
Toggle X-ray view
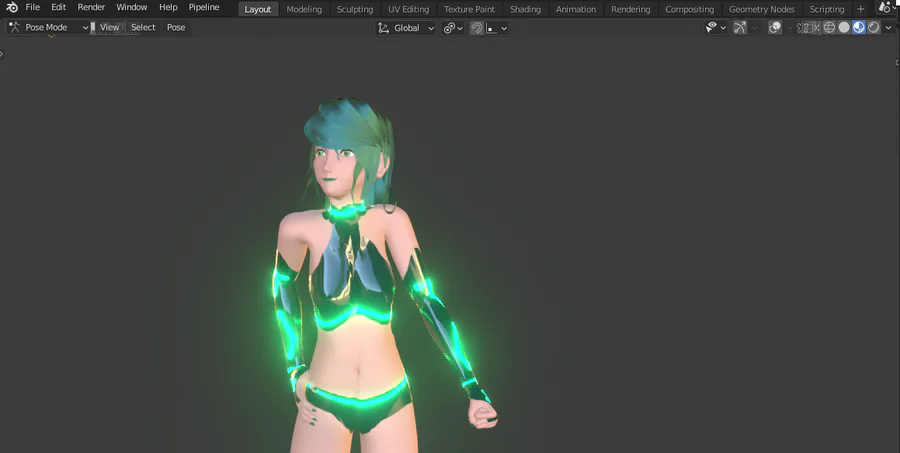tap(809, 28)
